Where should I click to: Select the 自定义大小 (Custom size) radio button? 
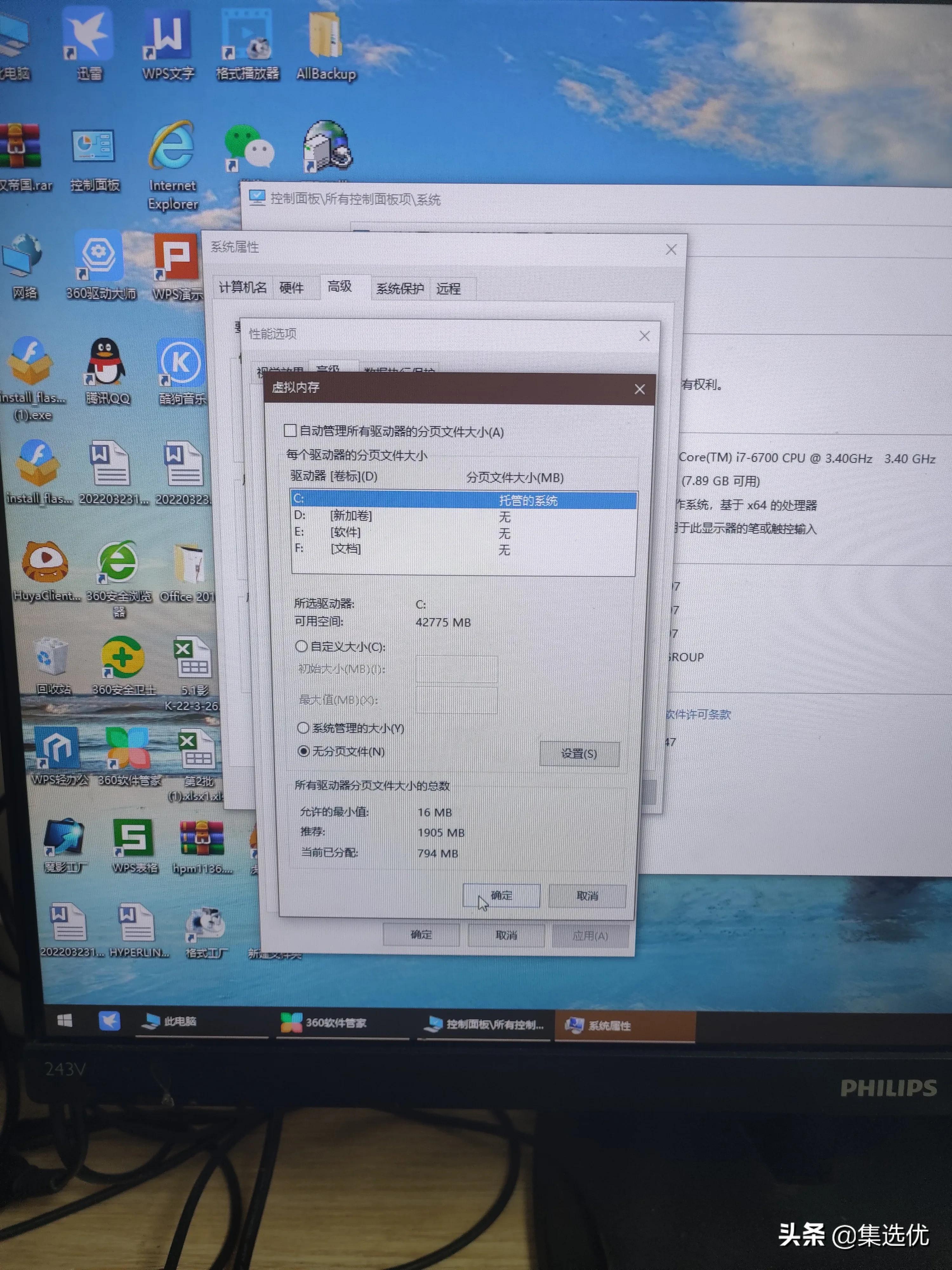pos(302,646)
